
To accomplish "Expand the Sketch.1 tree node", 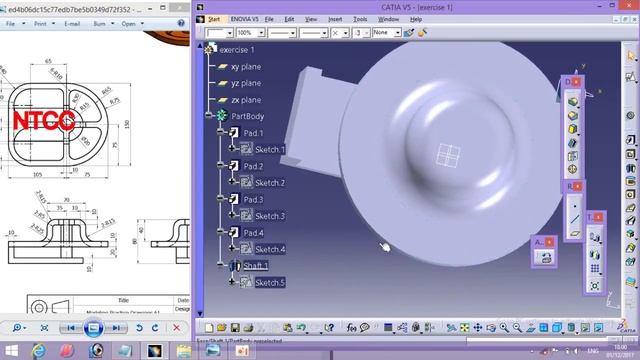I will pos(231,149).
